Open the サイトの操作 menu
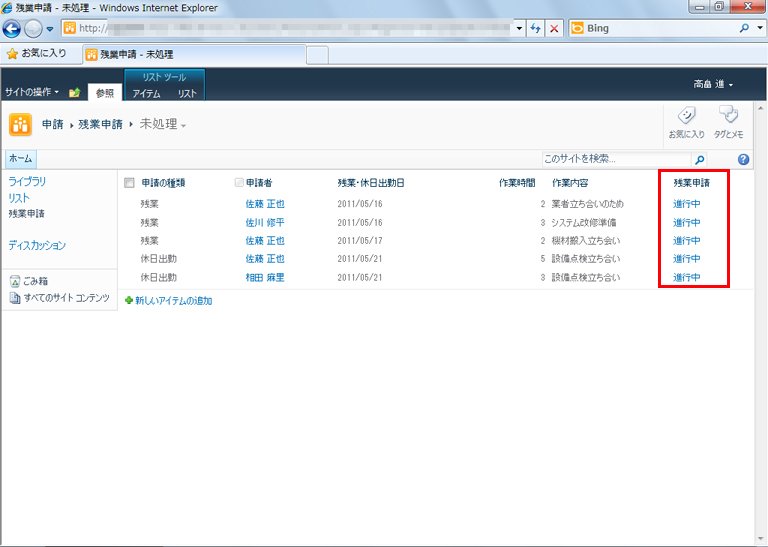 [x=32, y=92]
